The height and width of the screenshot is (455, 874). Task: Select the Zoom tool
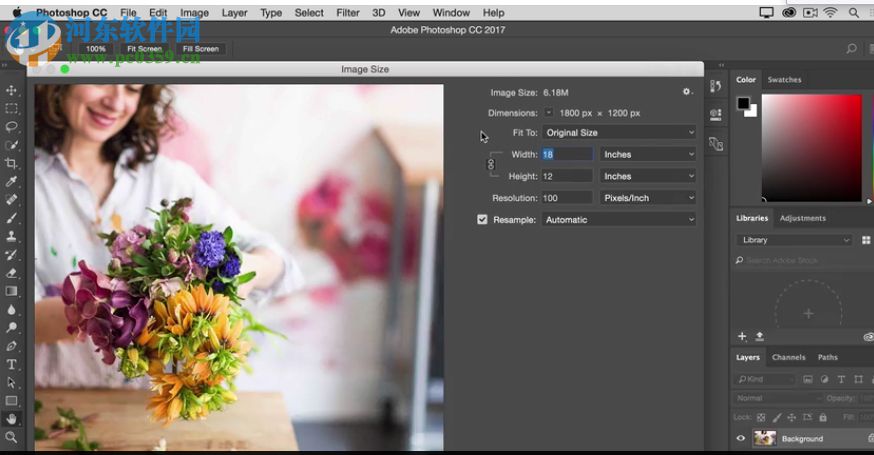11,437
